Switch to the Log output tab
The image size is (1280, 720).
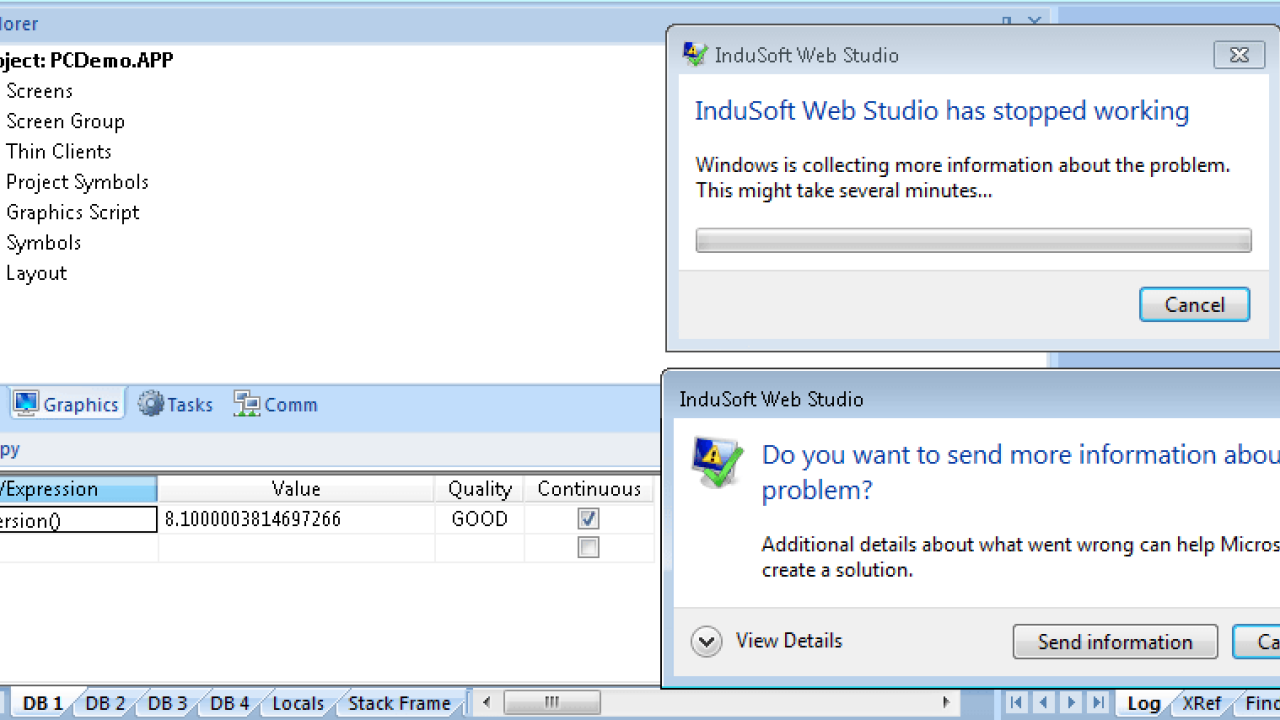point(1143,703)
